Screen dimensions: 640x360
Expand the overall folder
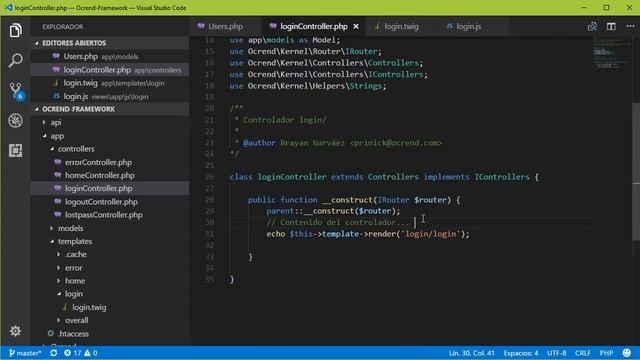point(110,320)
